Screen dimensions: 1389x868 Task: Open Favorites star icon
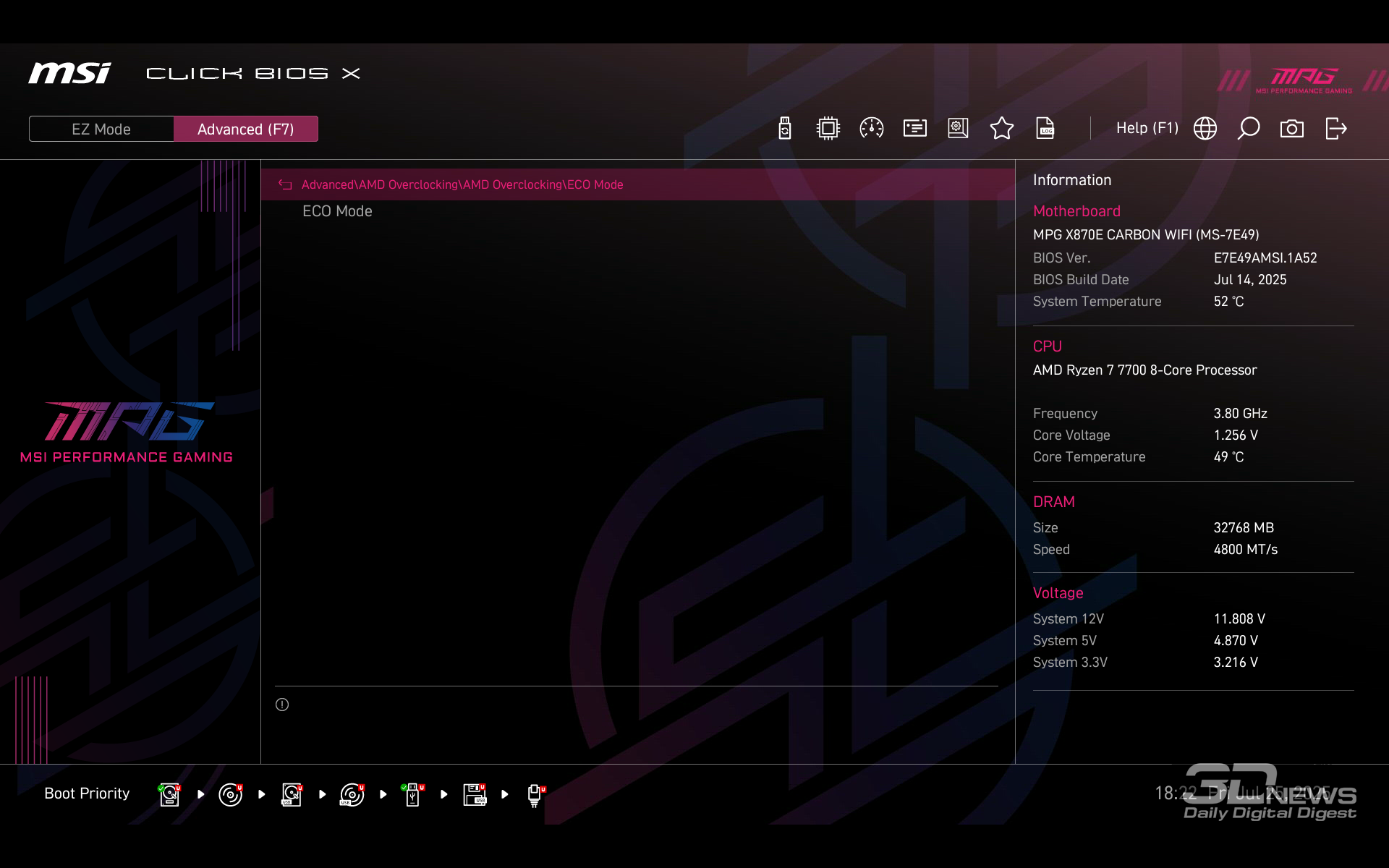pyautogui.click(x=1001, y=129)
